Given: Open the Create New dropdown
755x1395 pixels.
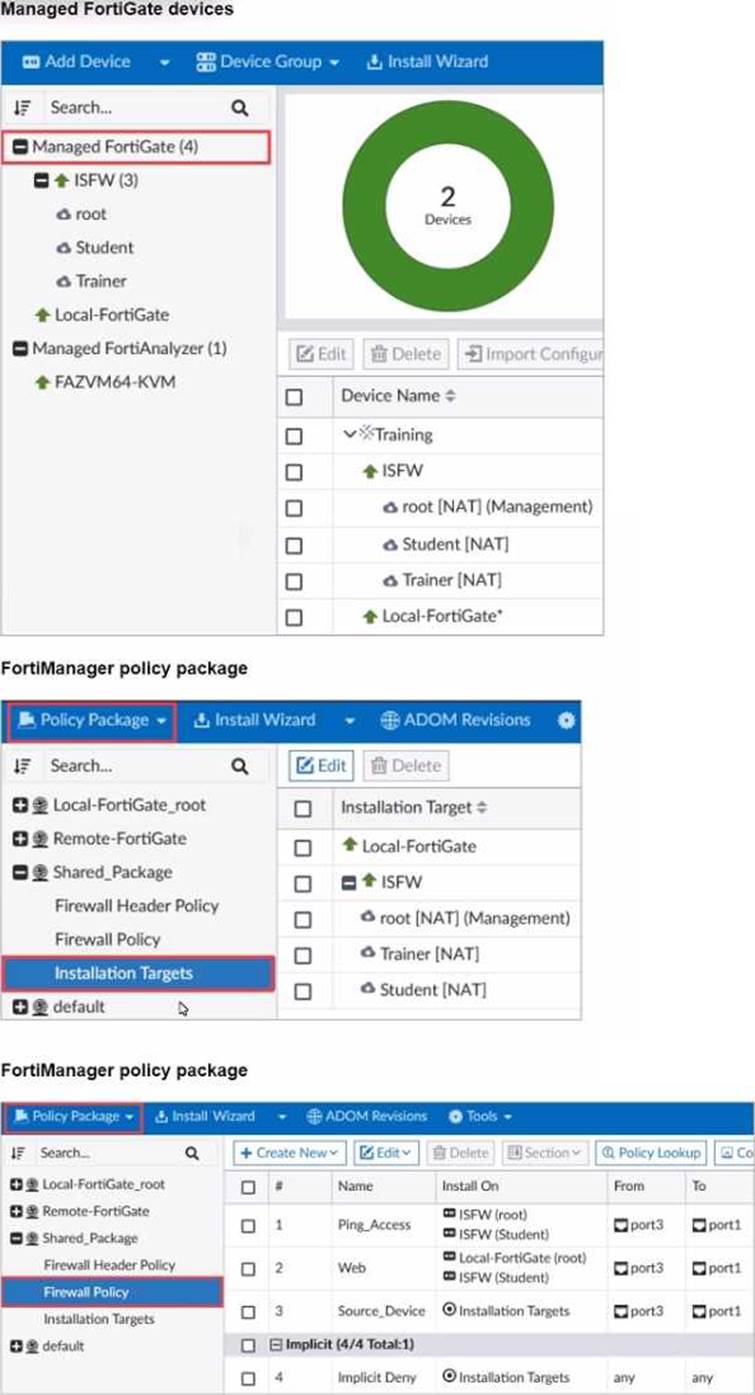Looking at the screenshot, I should click(x=290, y=1153).
